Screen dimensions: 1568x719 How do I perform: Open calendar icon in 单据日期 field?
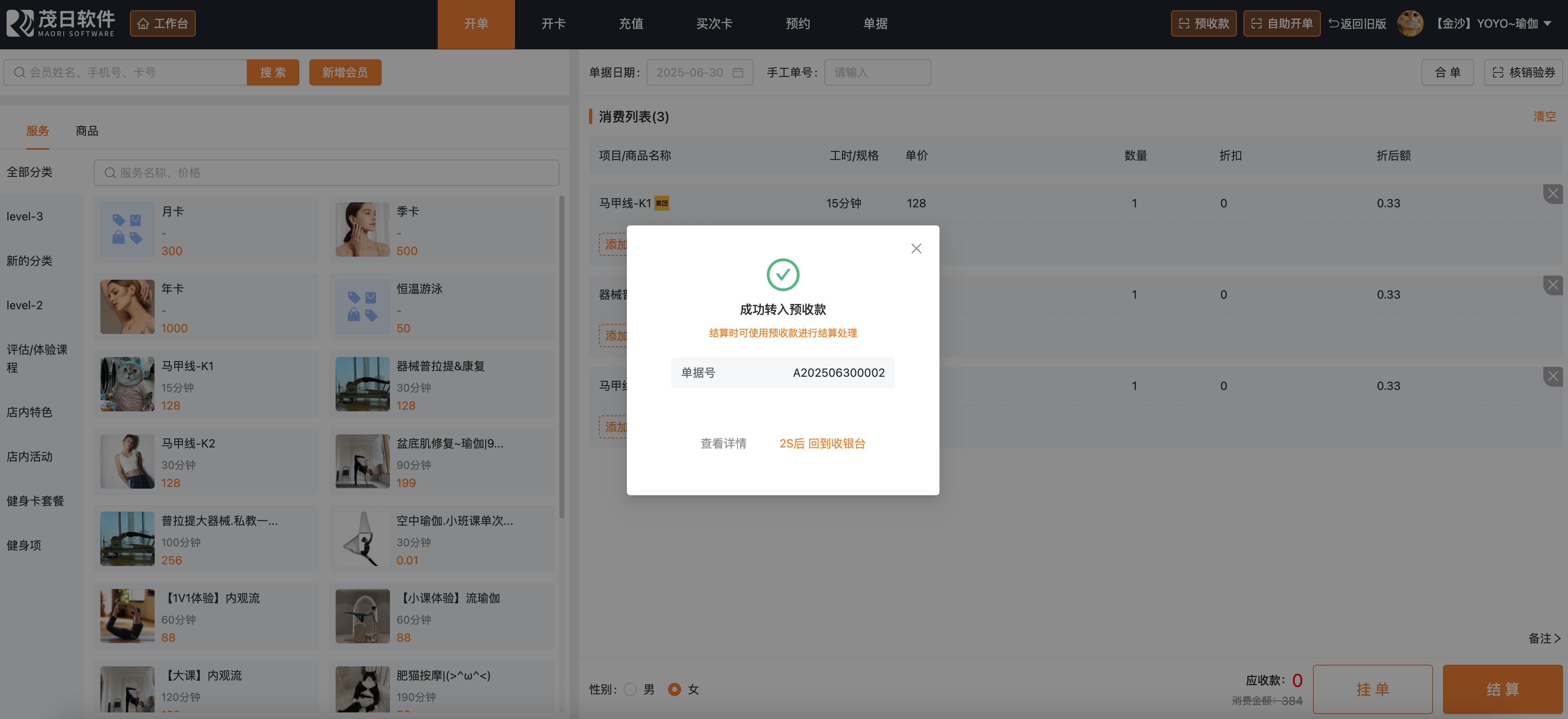point(738,72)
